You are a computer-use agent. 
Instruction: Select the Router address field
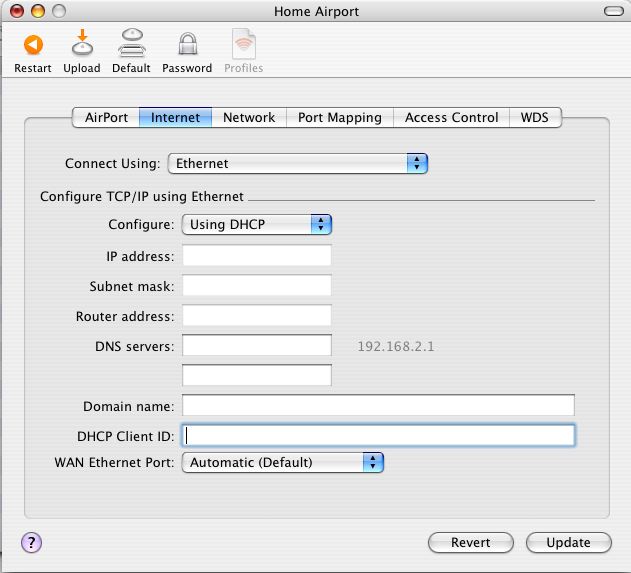point(257,315)
